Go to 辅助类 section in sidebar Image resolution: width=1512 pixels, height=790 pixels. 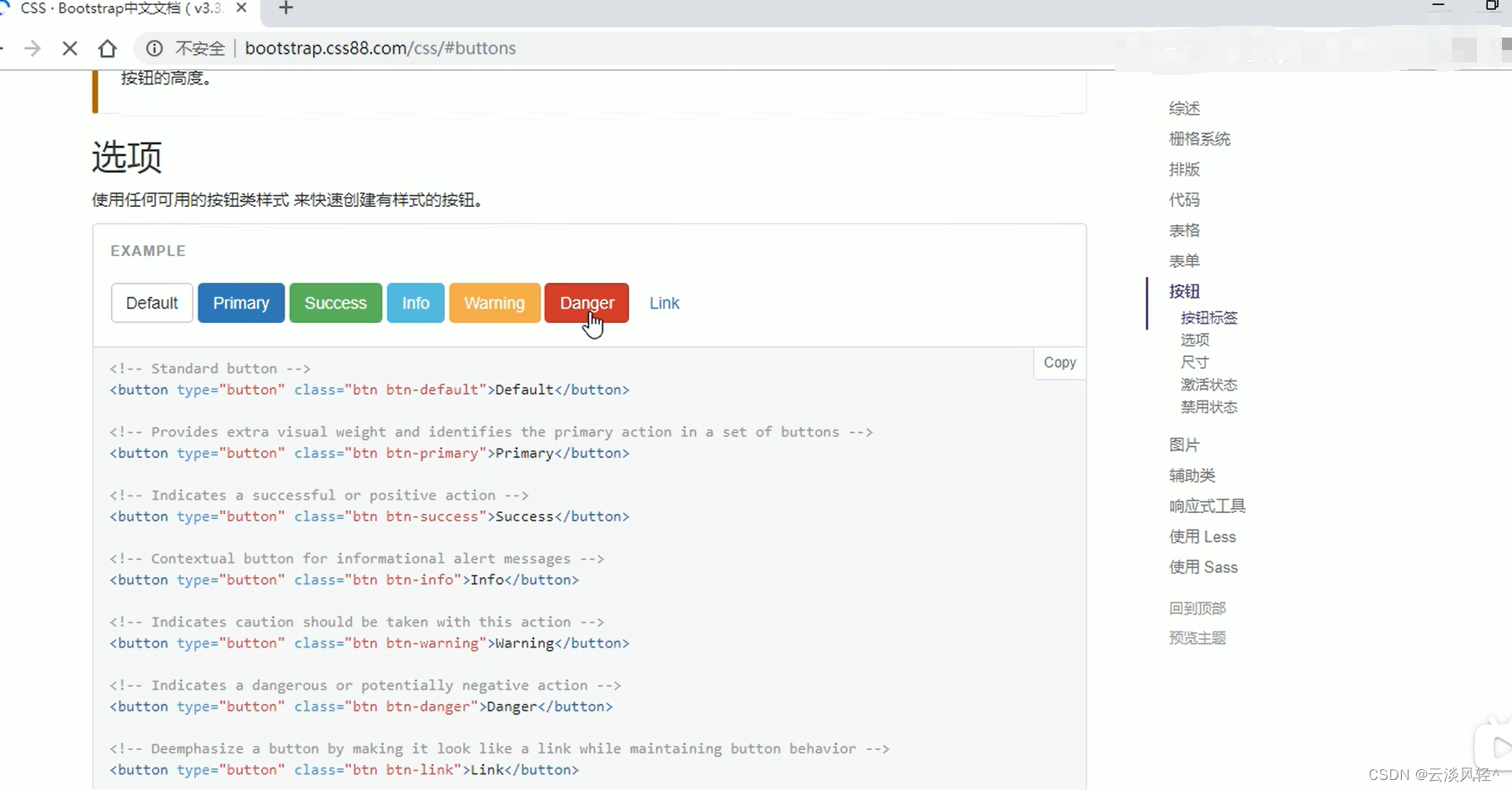pyautogui.click(x=1192, y=476)
